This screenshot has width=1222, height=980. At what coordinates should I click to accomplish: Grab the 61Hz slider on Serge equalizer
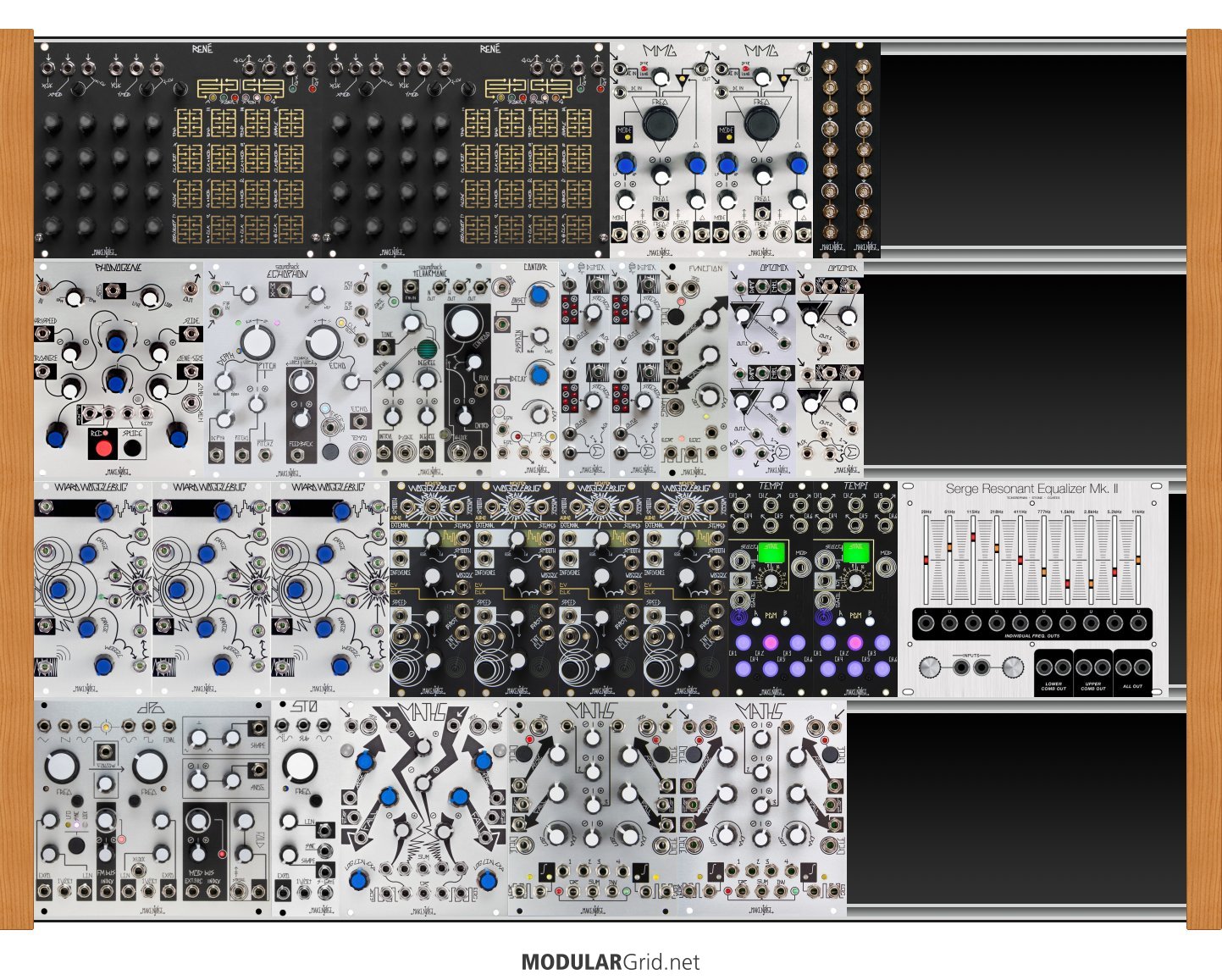950,549
